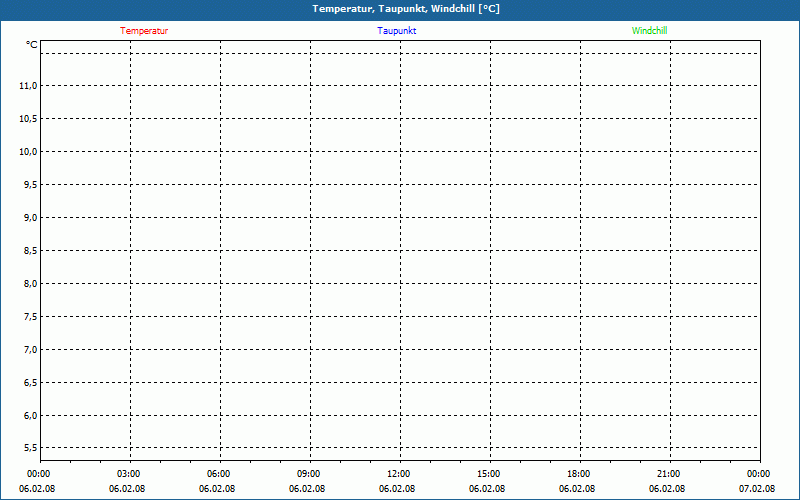
Task: Click the 6,5 y-axis value
Action: click(x=31, y=383)
